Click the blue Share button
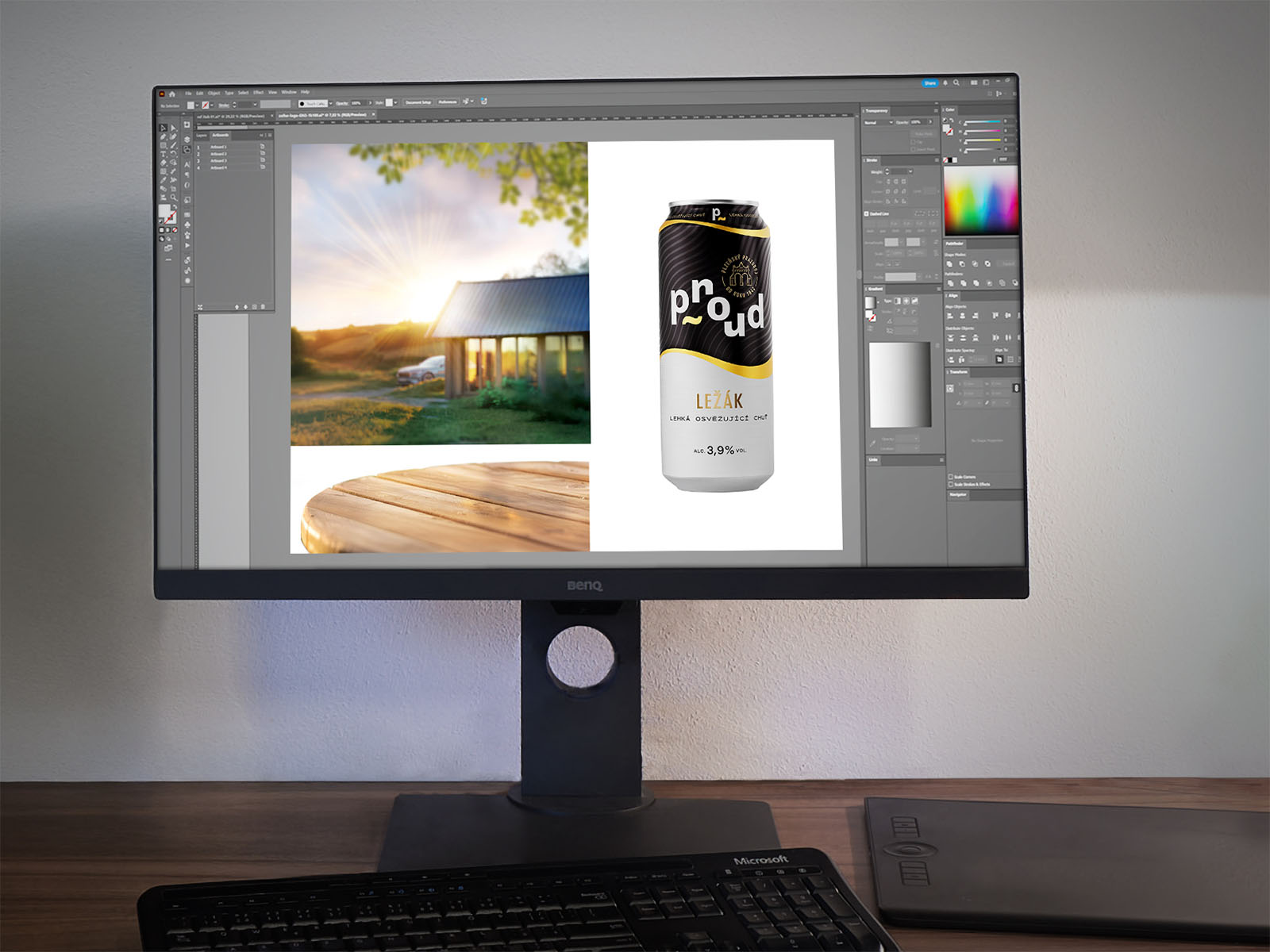Screen dimensions: 1270x952 tap(929, 83)
